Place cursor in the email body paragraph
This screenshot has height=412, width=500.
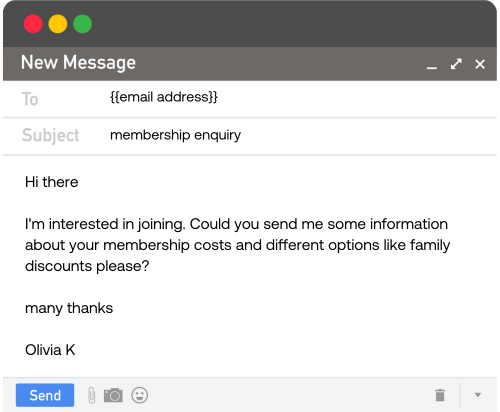(237, 245)
